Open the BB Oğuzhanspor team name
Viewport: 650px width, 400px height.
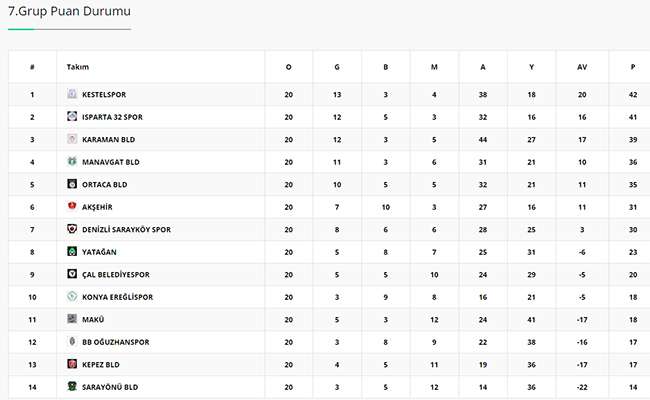[116, 342]
